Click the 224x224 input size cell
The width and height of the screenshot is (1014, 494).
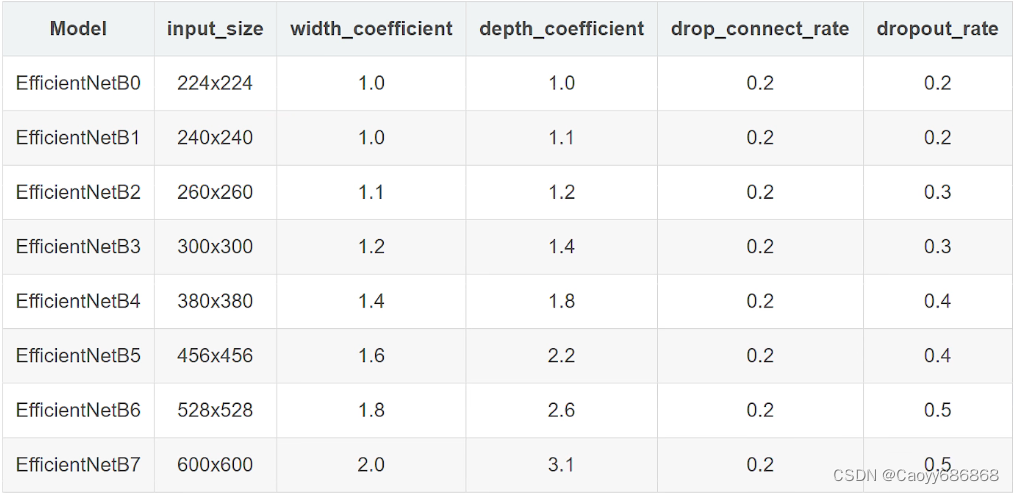(215, 83)
